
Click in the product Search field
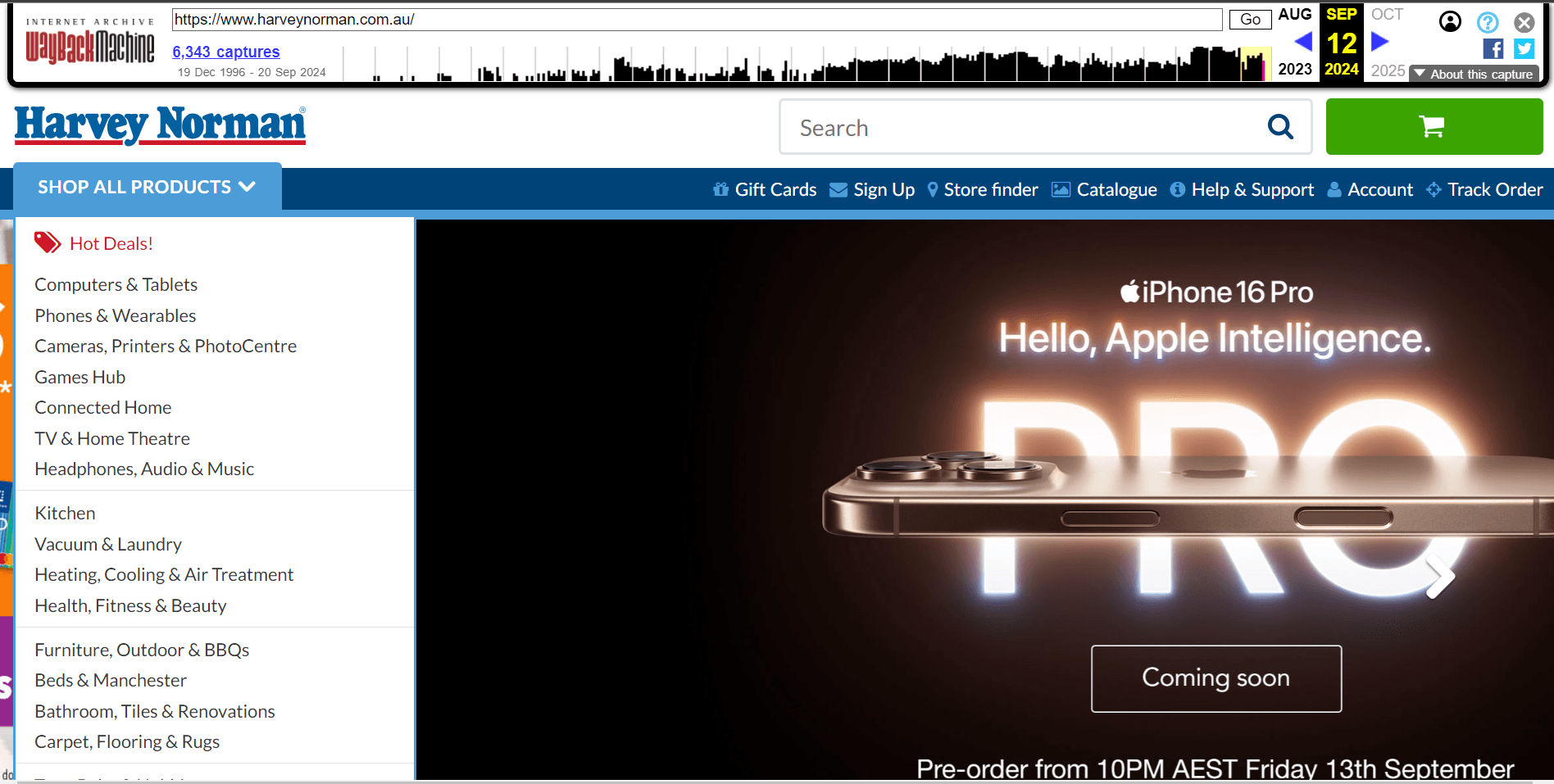point(1025,127)
